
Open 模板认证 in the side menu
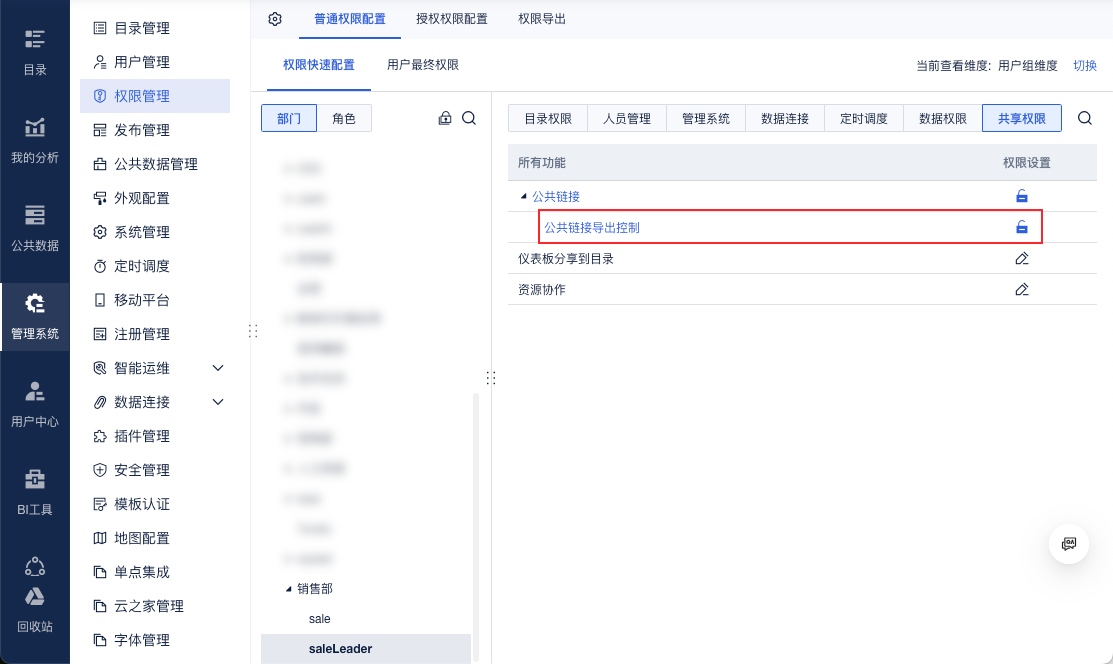[155, 504]
